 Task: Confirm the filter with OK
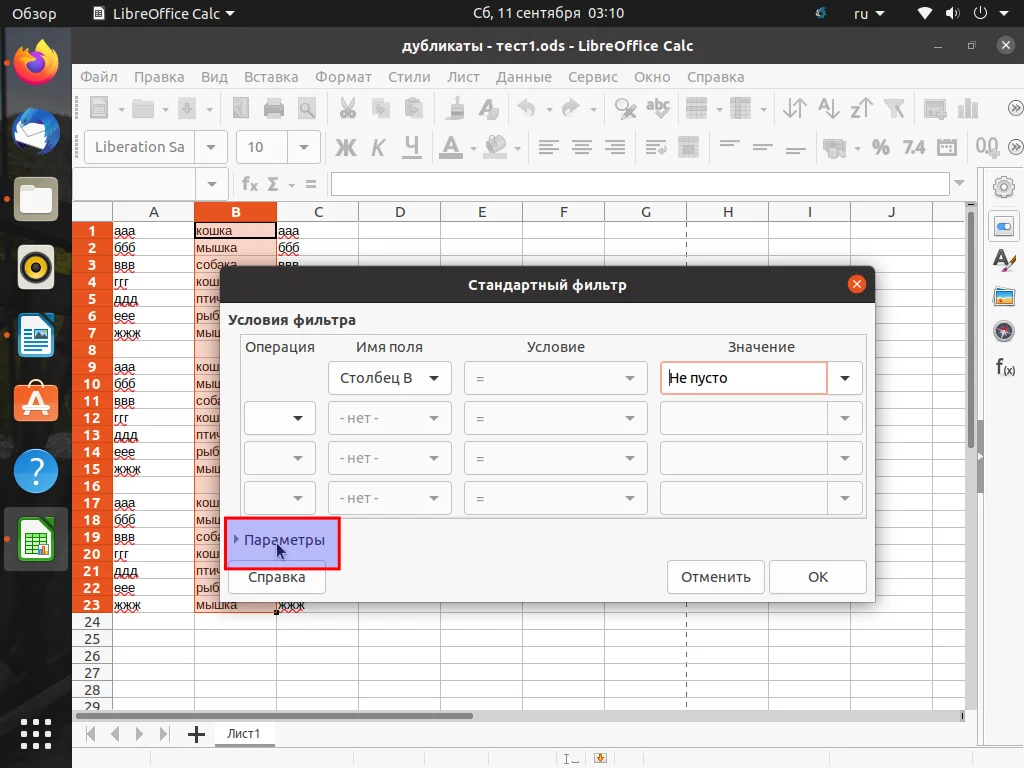(x=817, y=577)
